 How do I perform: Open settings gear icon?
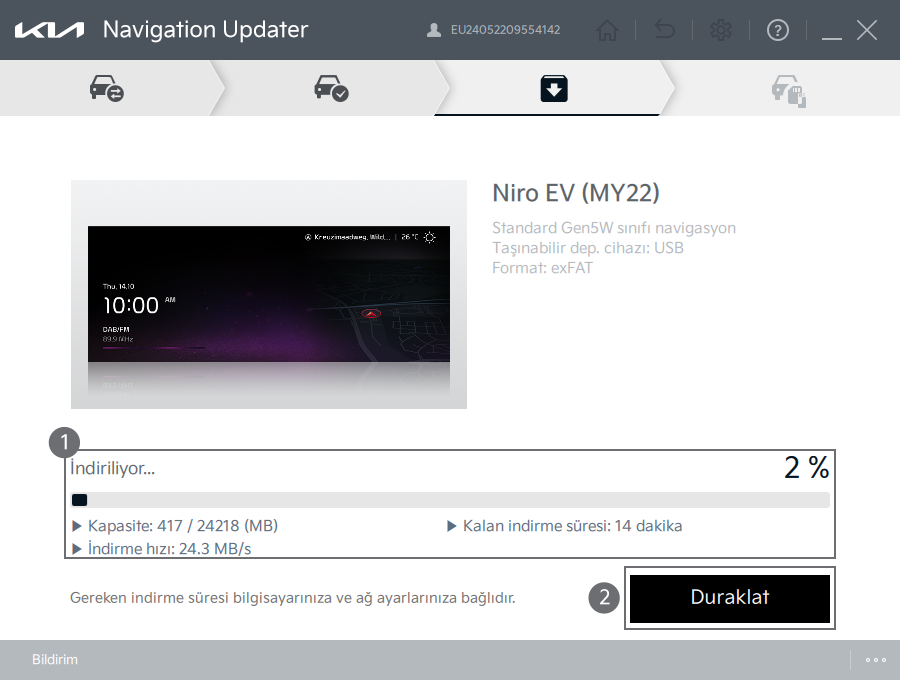[x=721, y=30]
